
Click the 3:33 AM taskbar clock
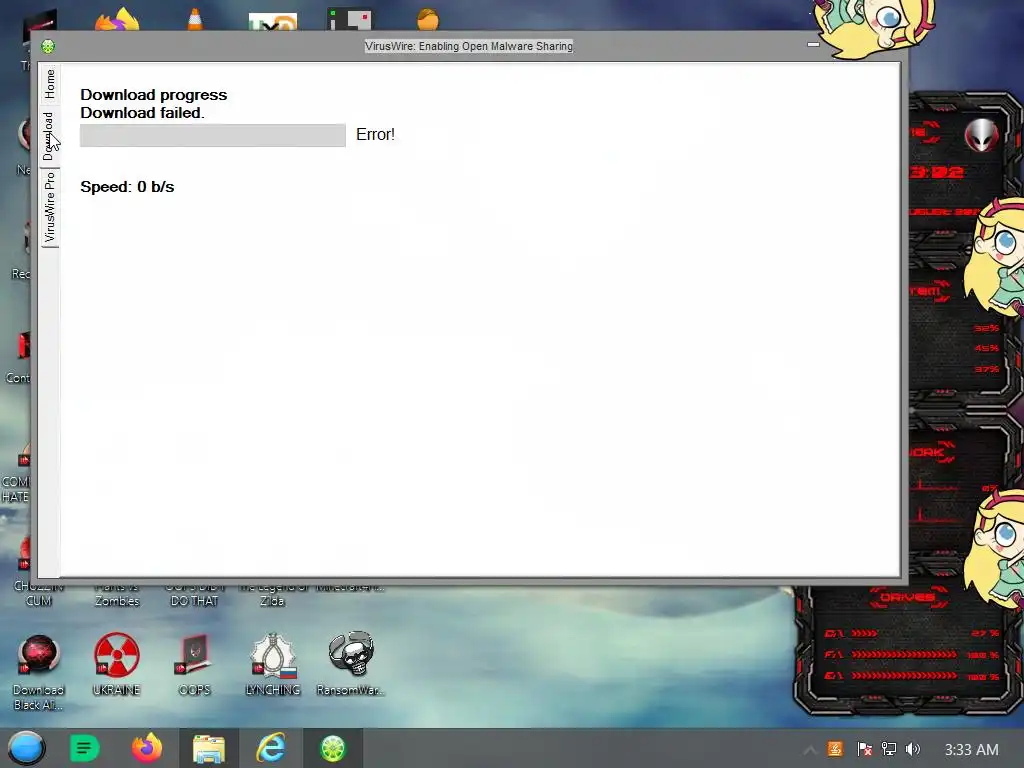click(972, 750)
